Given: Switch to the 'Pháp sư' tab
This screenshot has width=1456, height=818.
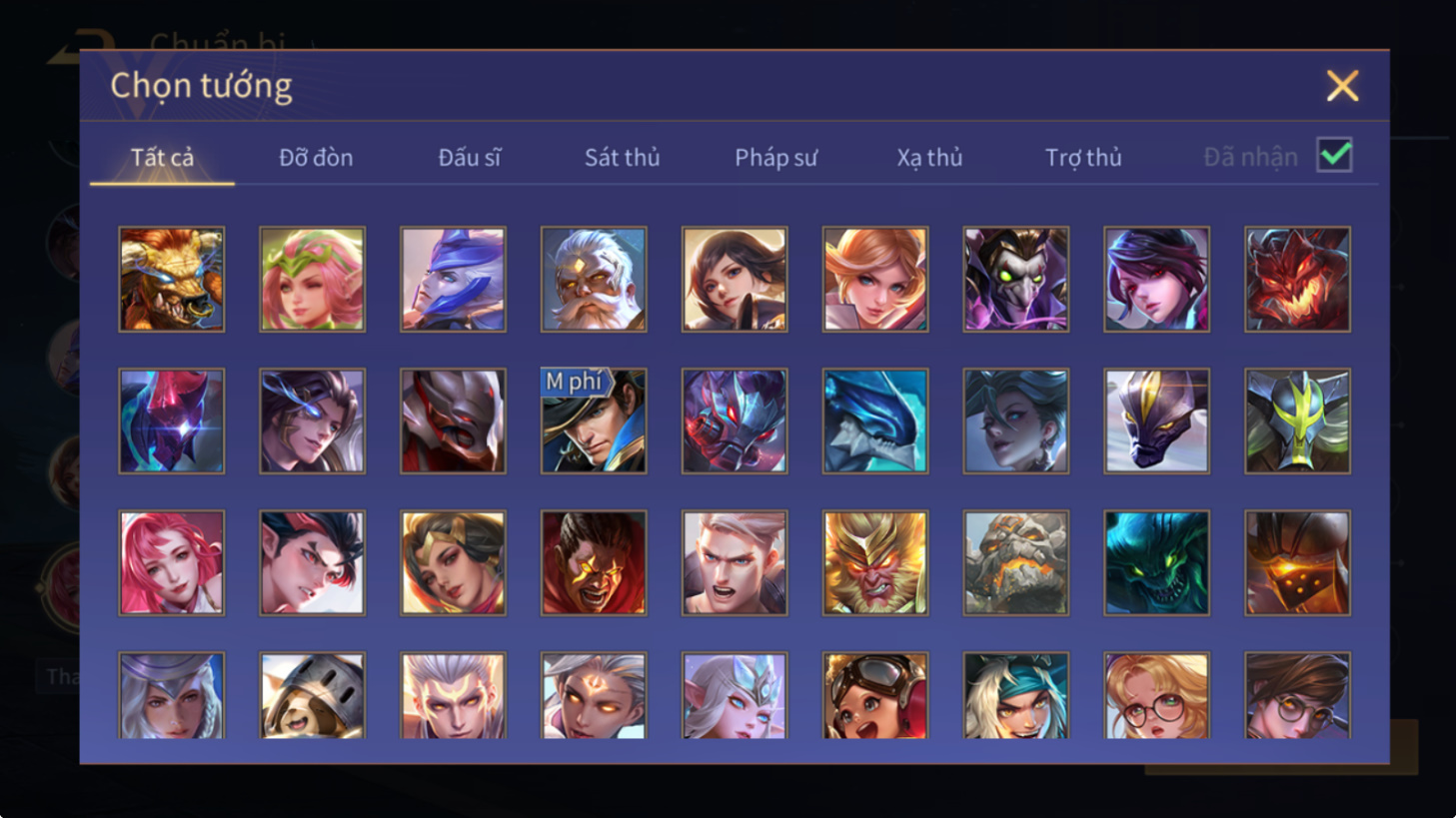Looking at the screenshot, I should coord(775,157).
